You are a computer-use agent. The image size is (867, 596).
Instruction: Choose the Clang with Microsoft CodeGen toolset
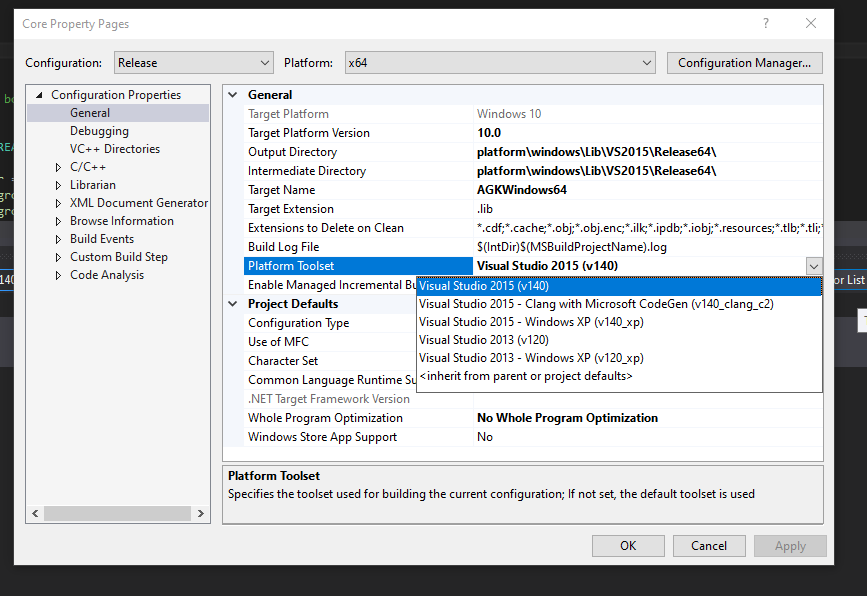[619, 304]
